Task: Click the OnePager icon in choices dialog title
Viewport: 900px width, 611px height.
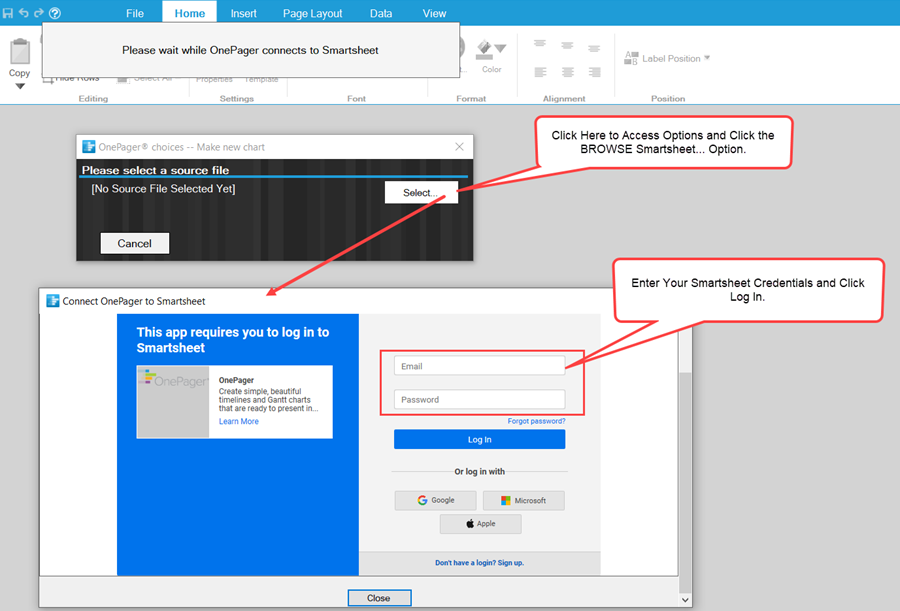Action: 88,146
